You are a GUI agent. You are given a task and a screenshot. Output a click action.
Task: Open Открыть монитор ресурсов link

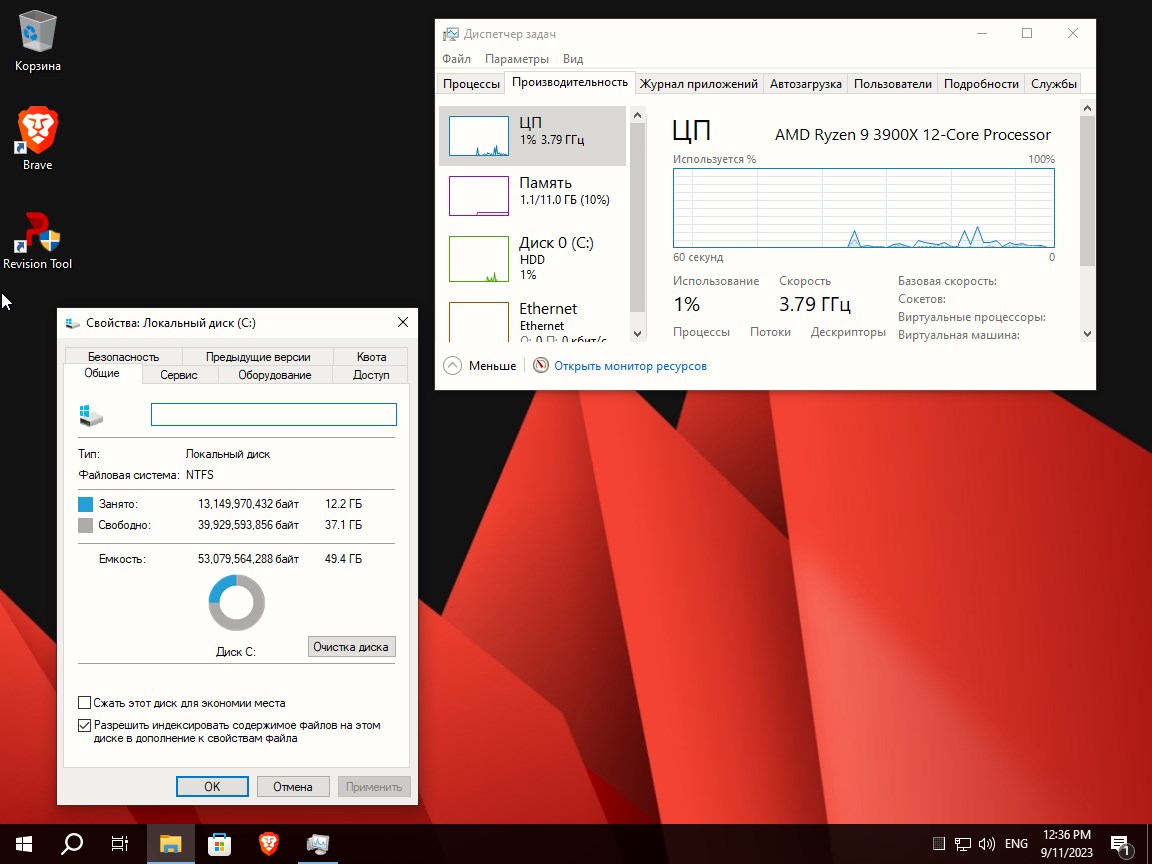coord(630,366)
